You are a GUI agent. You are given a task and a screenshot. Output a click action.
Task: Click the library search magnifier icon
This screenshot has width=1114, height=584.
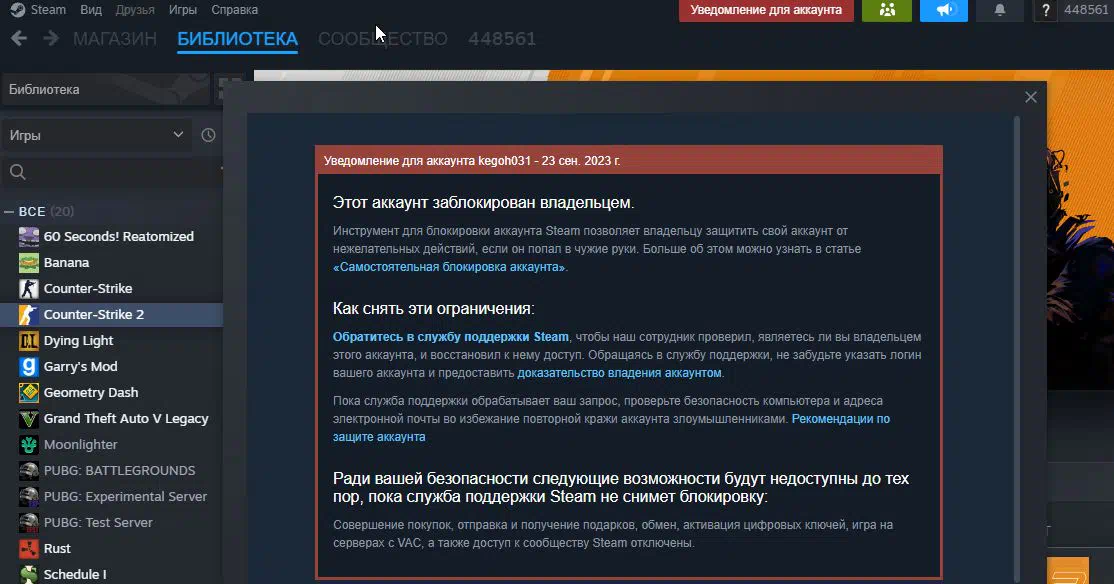[x=18, y=172]
